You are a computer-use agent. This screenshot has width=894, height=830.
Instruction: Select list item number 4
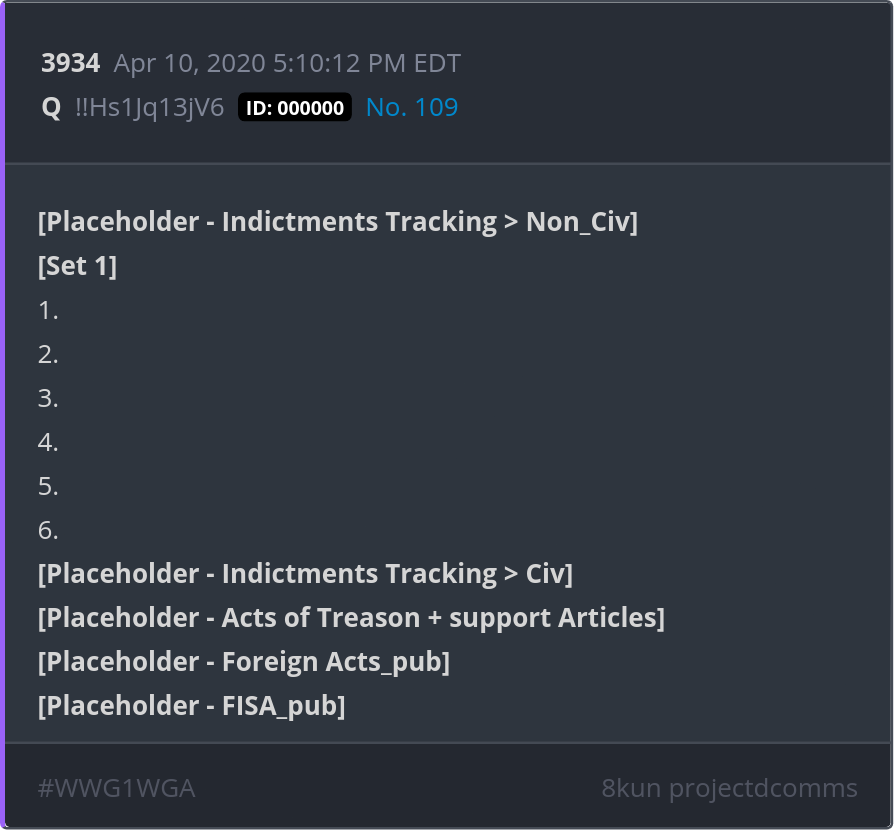[48, 442]
